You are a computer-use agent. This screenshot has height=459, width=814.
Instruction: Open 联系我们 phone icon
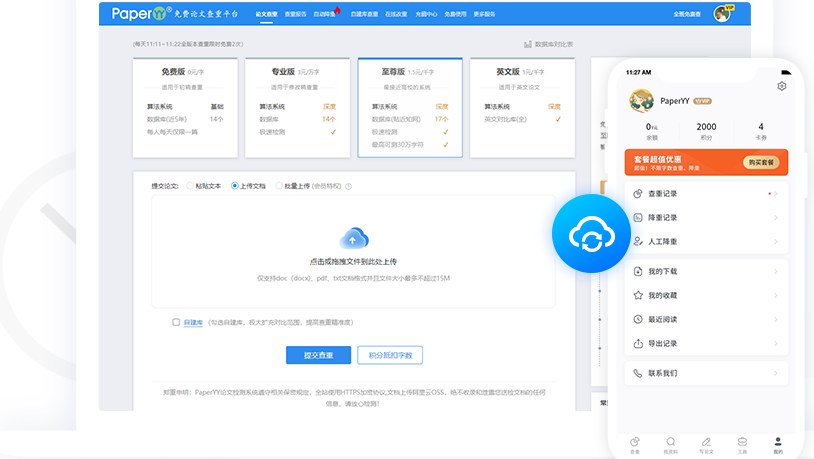tap(638, 373)
